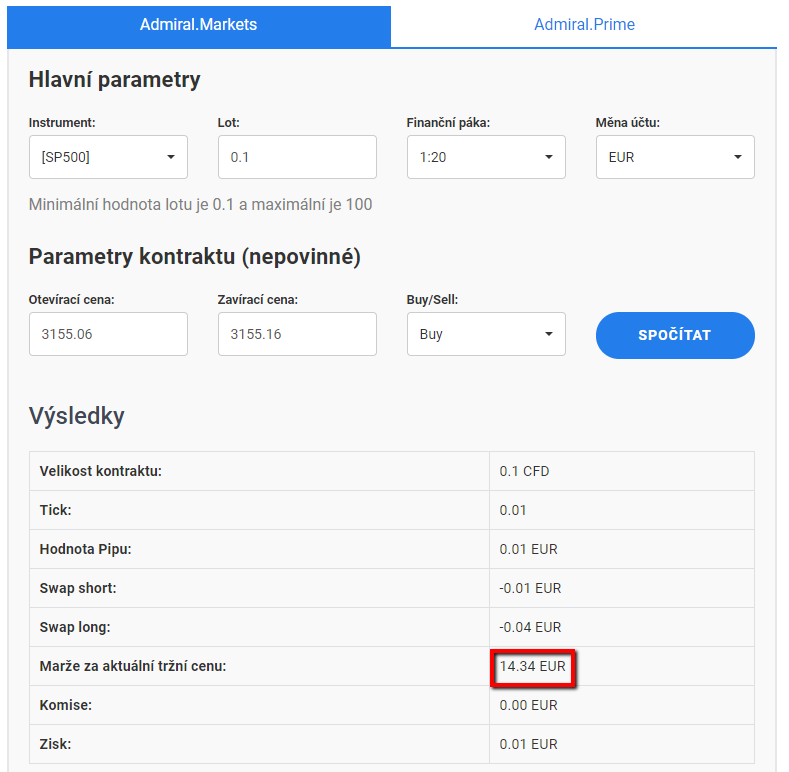The width and height of the screenshot is (789, 772).
Task: Open the Instrument dropdown showing [SP500]
Action: 107,157
